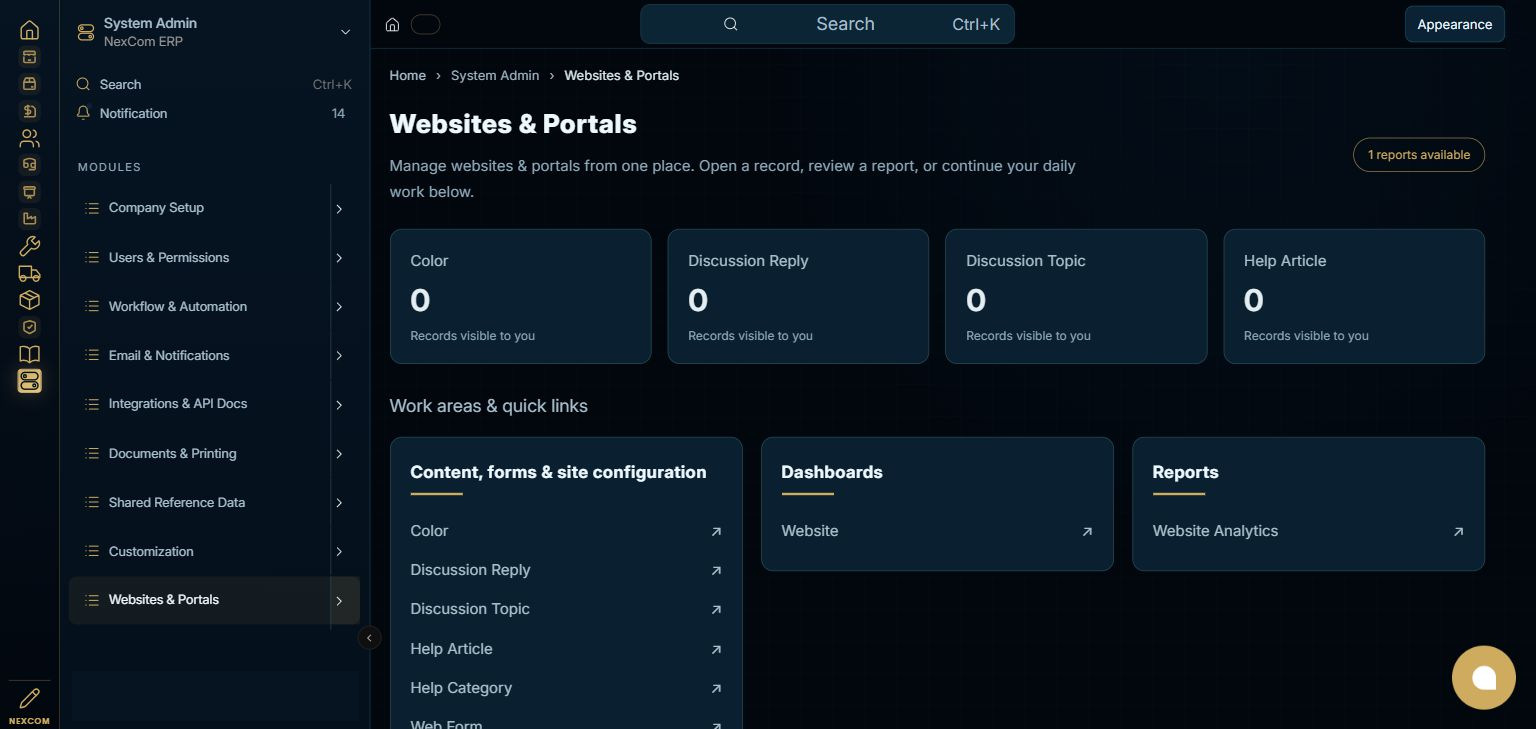Click the arrow icon next to Help Article
Image resolution: width=1536 pixels, height=729 pixels.
coord(716,650)
